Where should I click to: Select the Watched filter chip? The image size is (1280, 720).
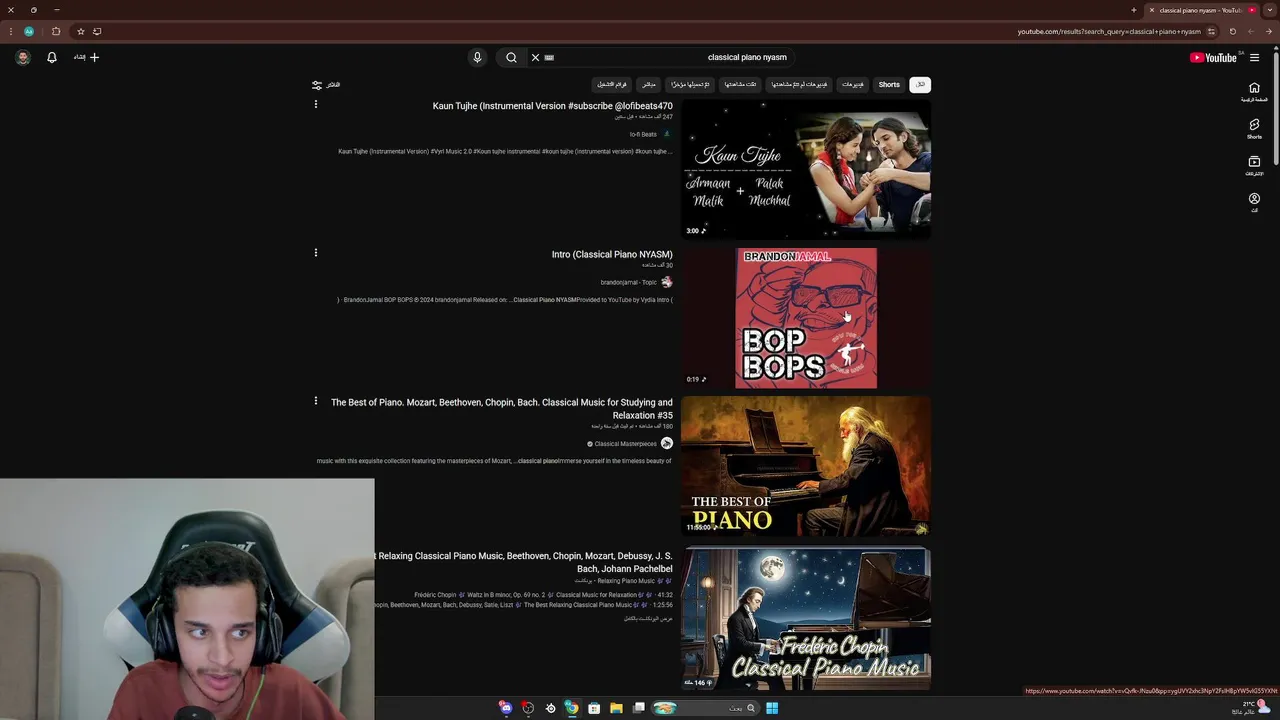740,85
